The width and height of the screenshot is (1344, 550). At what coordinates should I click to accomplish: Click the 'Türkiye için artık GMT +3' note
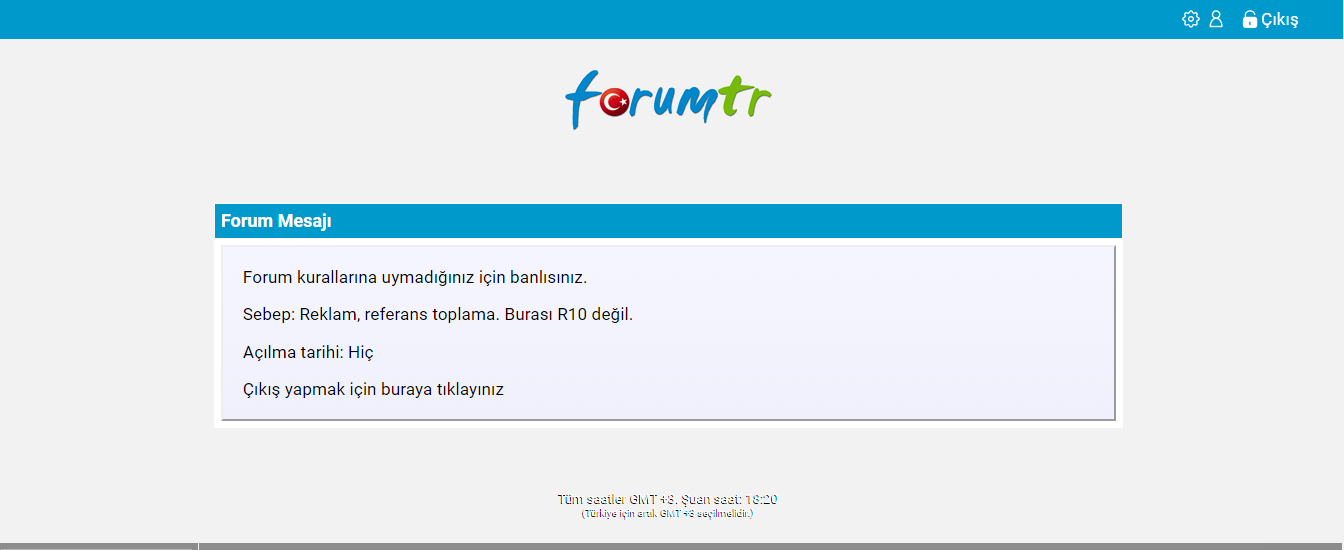point(667,514)
